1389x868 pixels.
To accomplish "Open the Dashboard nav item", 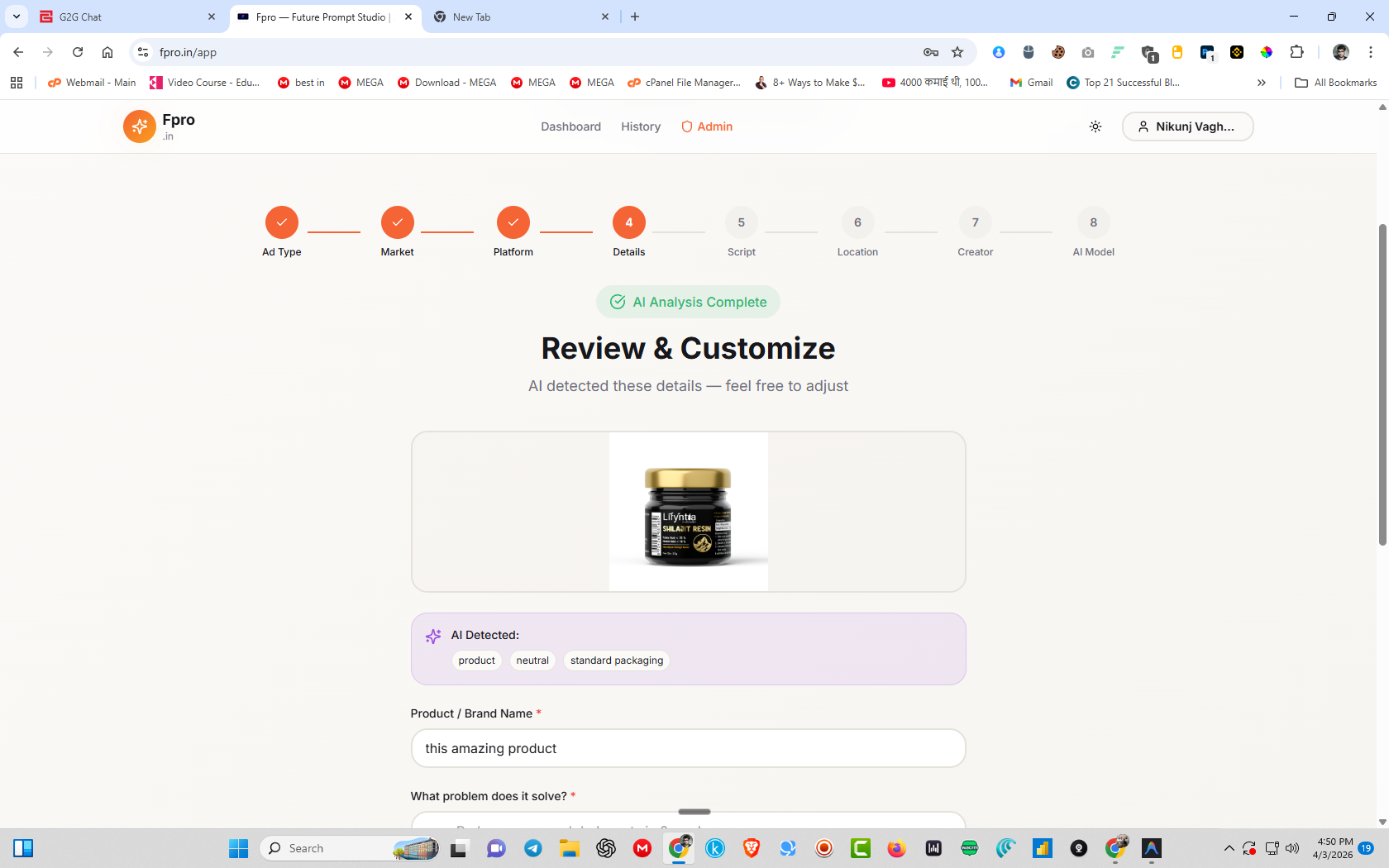I will tap(570, 126).
